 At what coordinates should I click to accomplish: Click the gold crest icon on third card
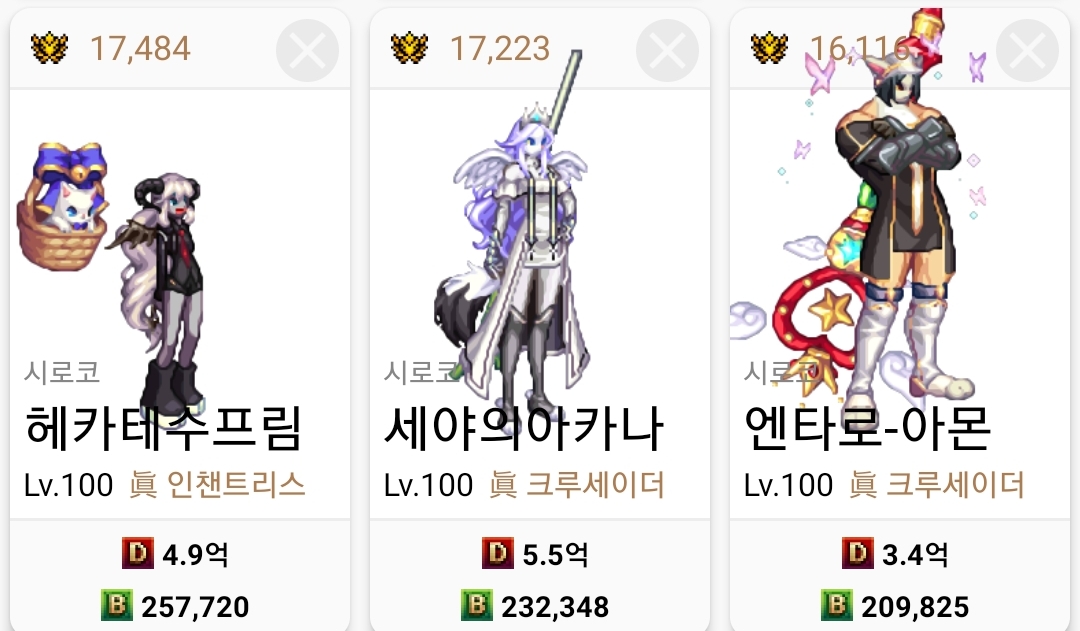pos(769,49)
